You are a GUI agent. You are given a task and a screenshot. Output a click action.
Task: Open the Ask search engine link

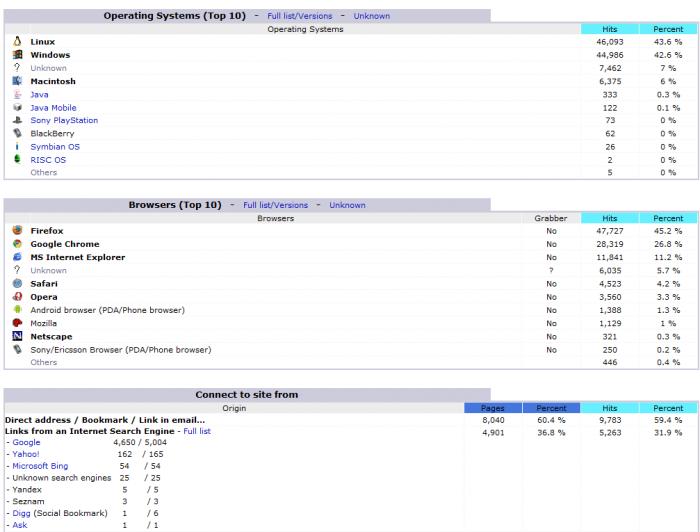(20, 525)
